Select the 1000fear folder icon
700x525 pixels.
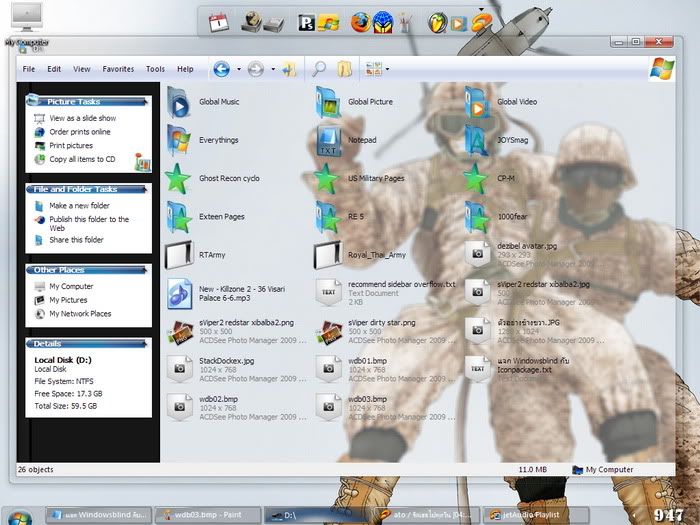pos(477,217)
